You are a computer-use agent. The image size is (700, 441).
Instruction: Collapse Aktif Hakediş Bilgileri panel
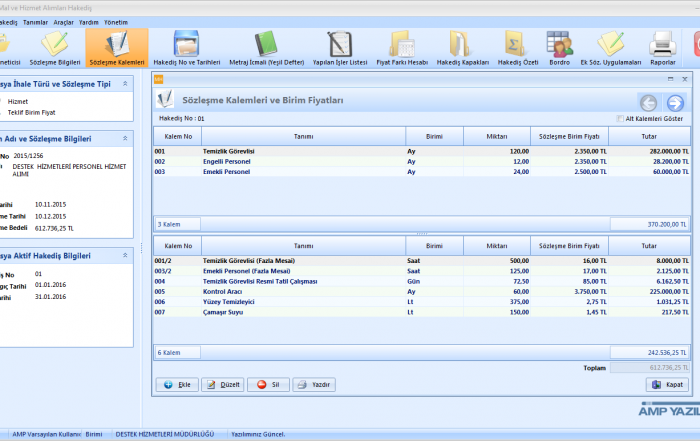click(125, 255)
